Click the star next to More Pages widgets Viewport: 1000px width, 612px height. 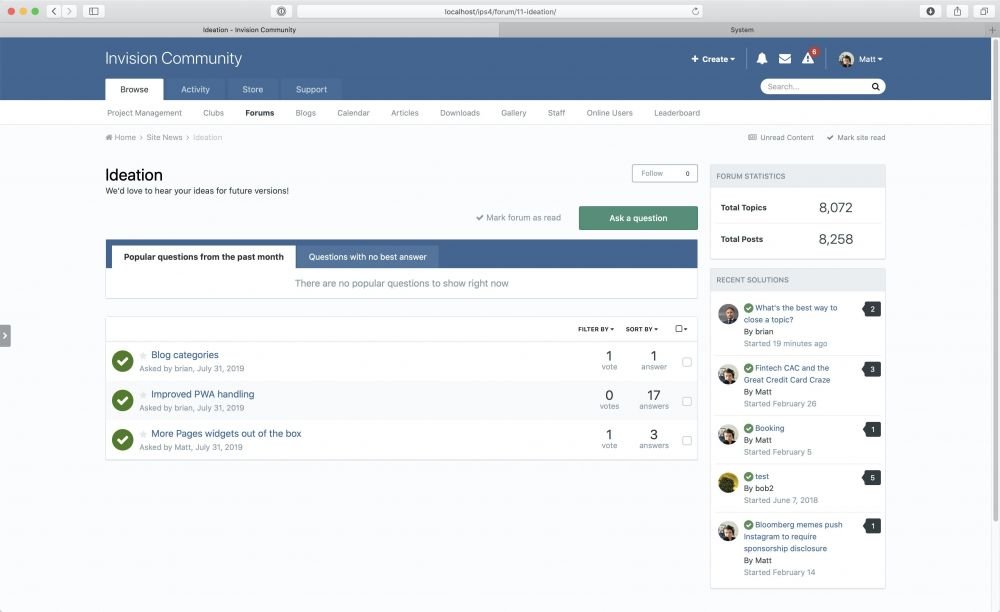(143, 434)
